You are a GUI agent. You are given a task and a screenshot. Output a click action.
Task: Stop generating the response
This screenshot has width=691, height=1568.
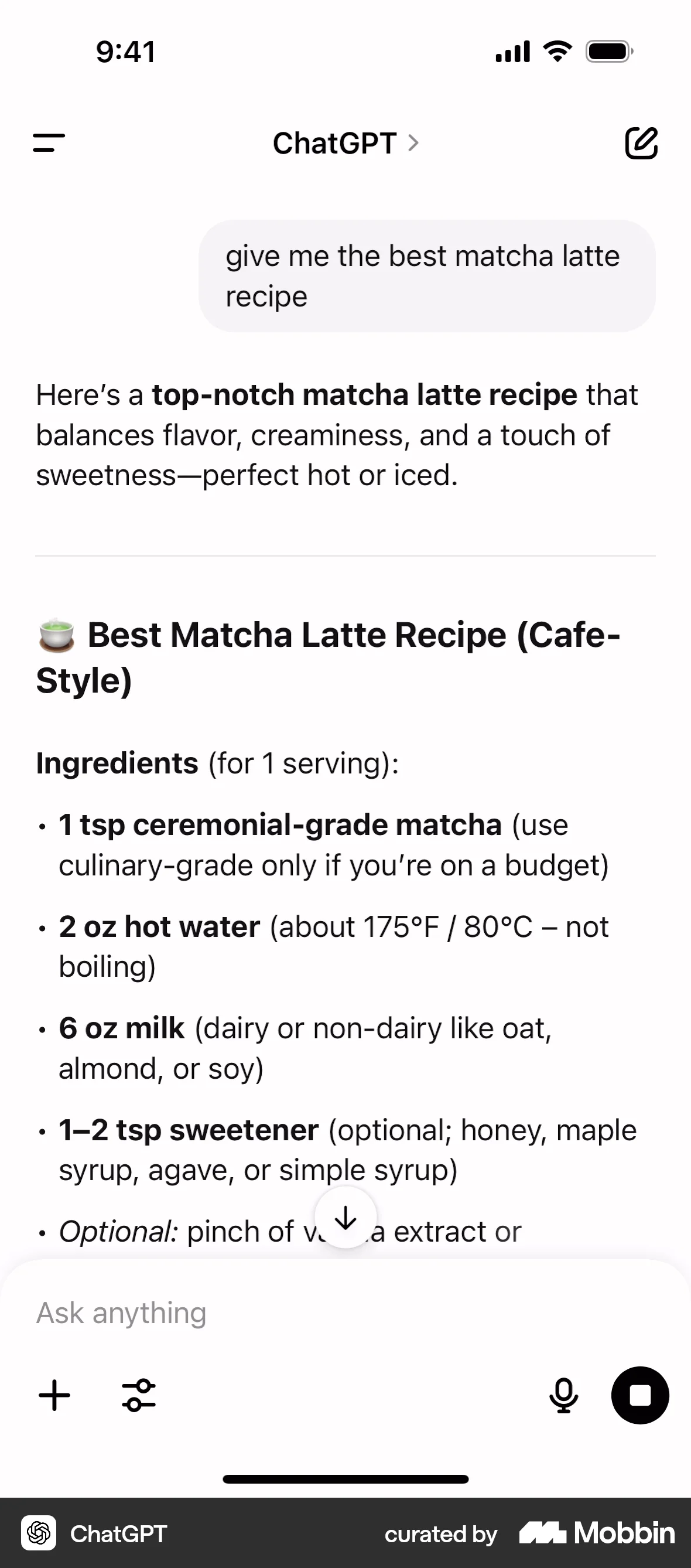pos(640,1395)
